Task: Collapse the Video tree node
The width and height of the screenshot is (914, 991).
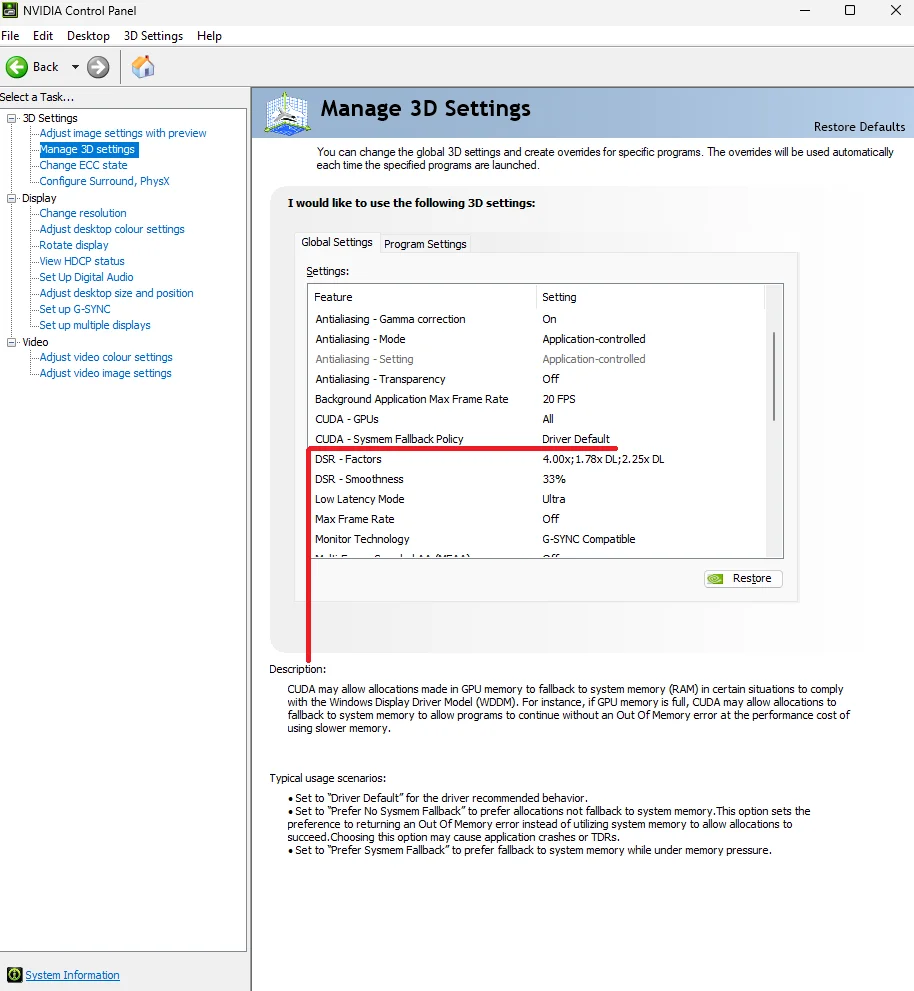Action: [x=11, y=343]
